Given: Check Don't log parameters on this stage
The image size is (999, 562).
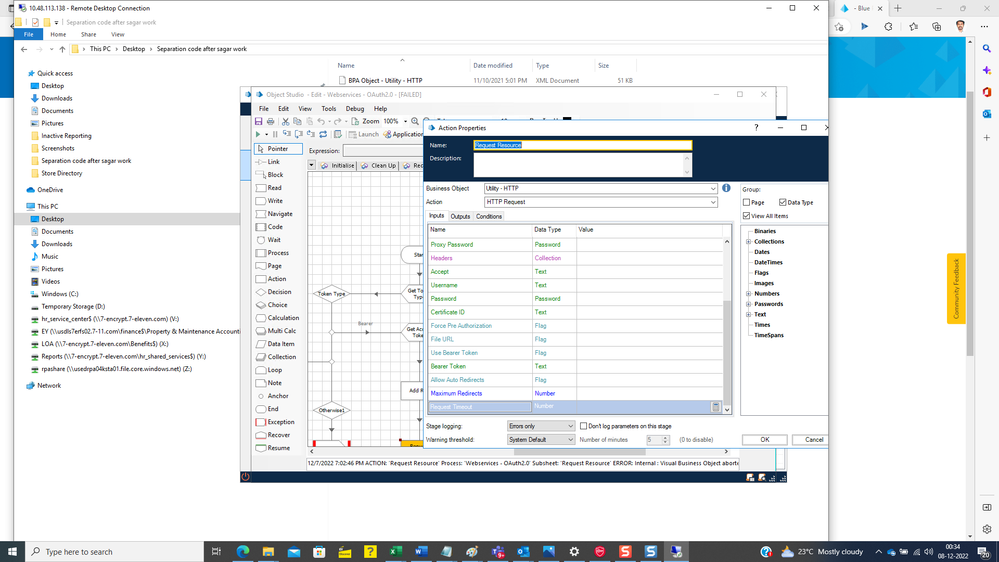Looking at the screenshot, I should (584, 426).
